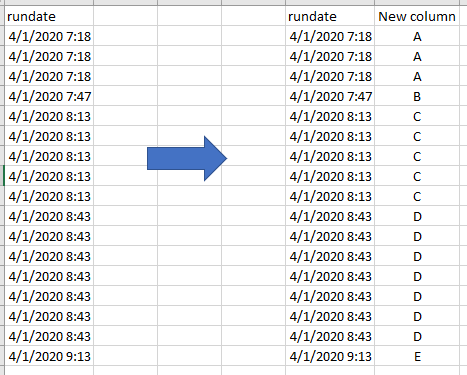Select the cell containing letter E
Viewport: 467px width, 375px height.
[x=417, y=356]
